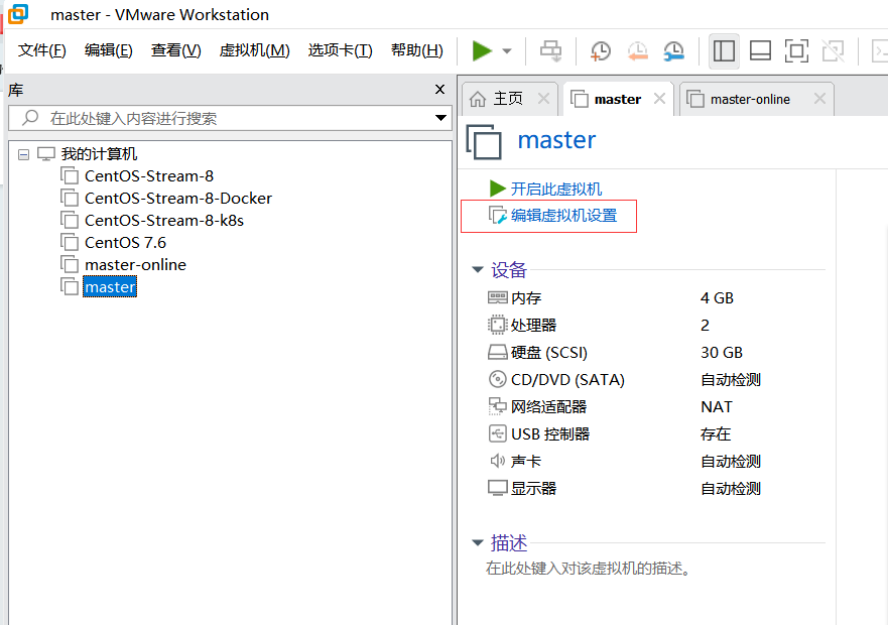Open the 编辑(E) menu

[x=108, y=50]
